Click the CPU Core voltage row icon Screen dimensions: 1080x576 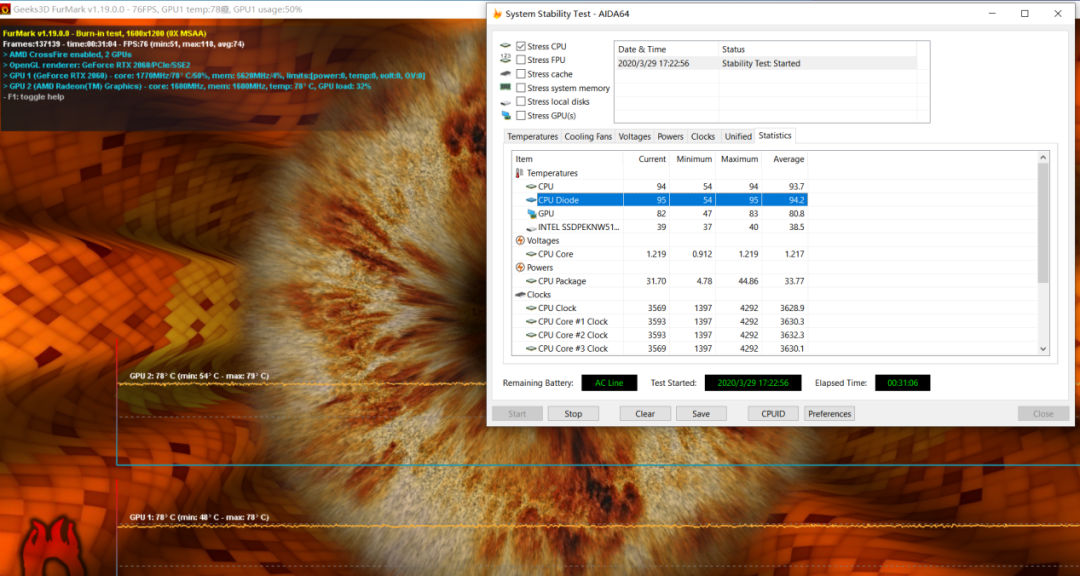point(531,254)
